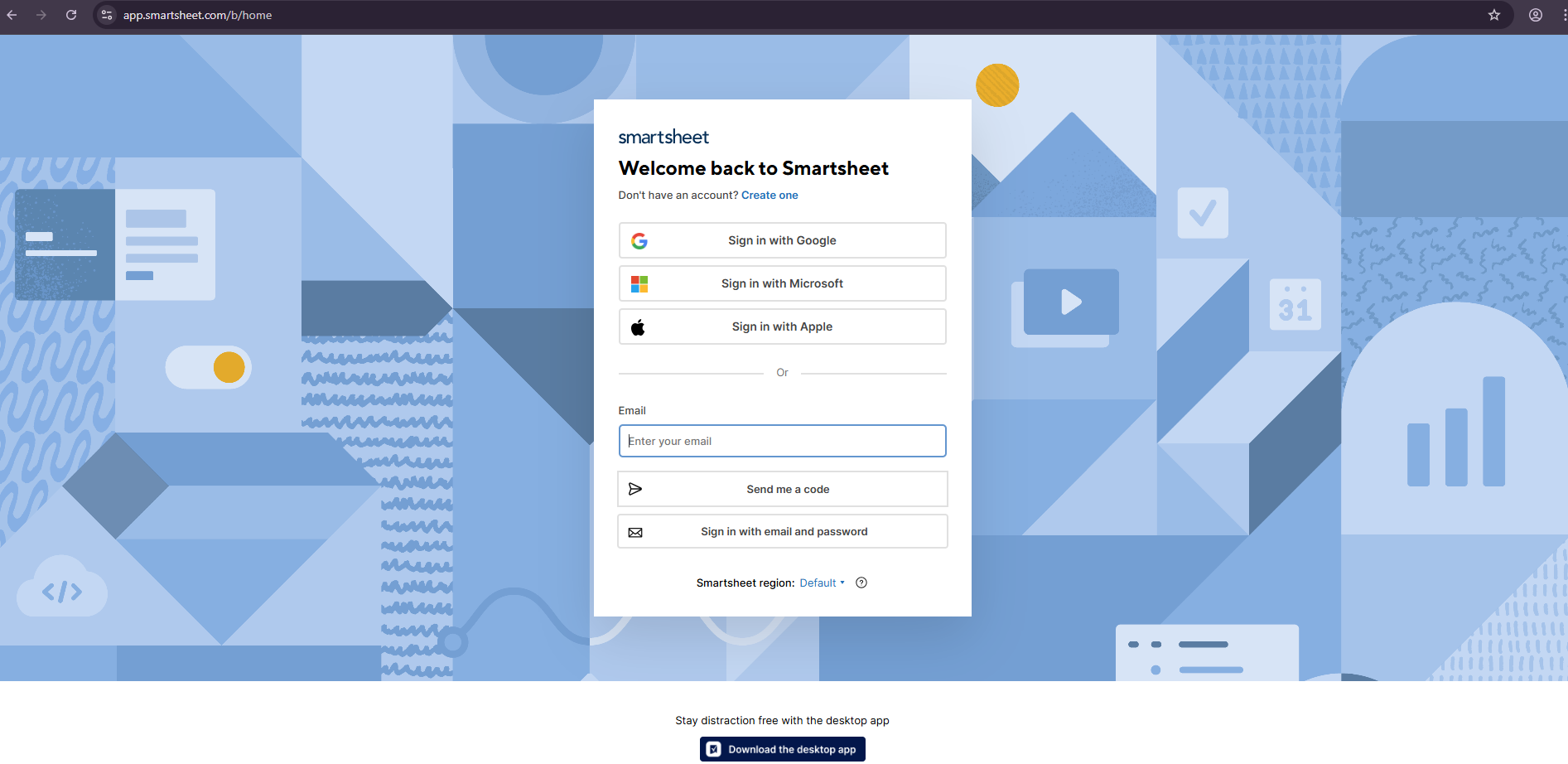
Task: Bookmark this page with the star icon
Action: click(1494, 15)
